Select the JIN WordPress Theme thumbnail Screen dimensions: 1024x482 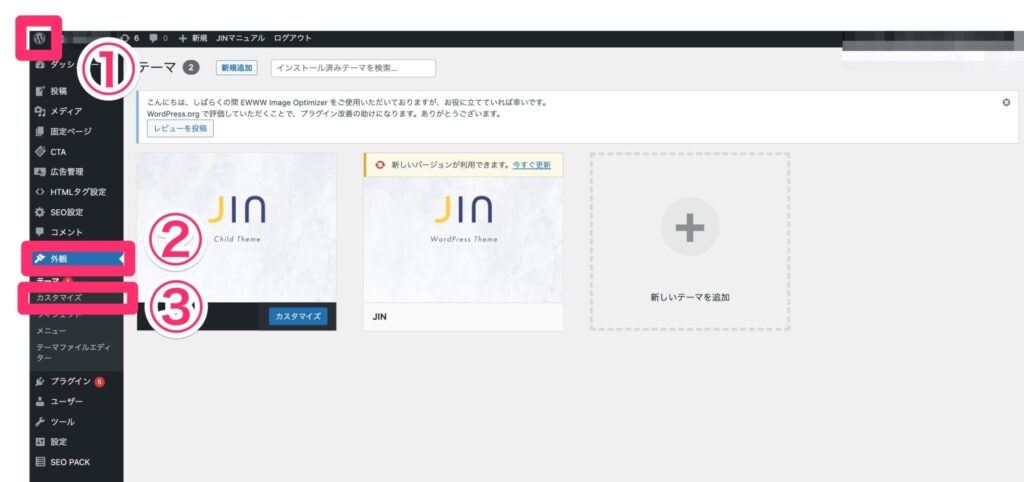(x=463, y=240)
